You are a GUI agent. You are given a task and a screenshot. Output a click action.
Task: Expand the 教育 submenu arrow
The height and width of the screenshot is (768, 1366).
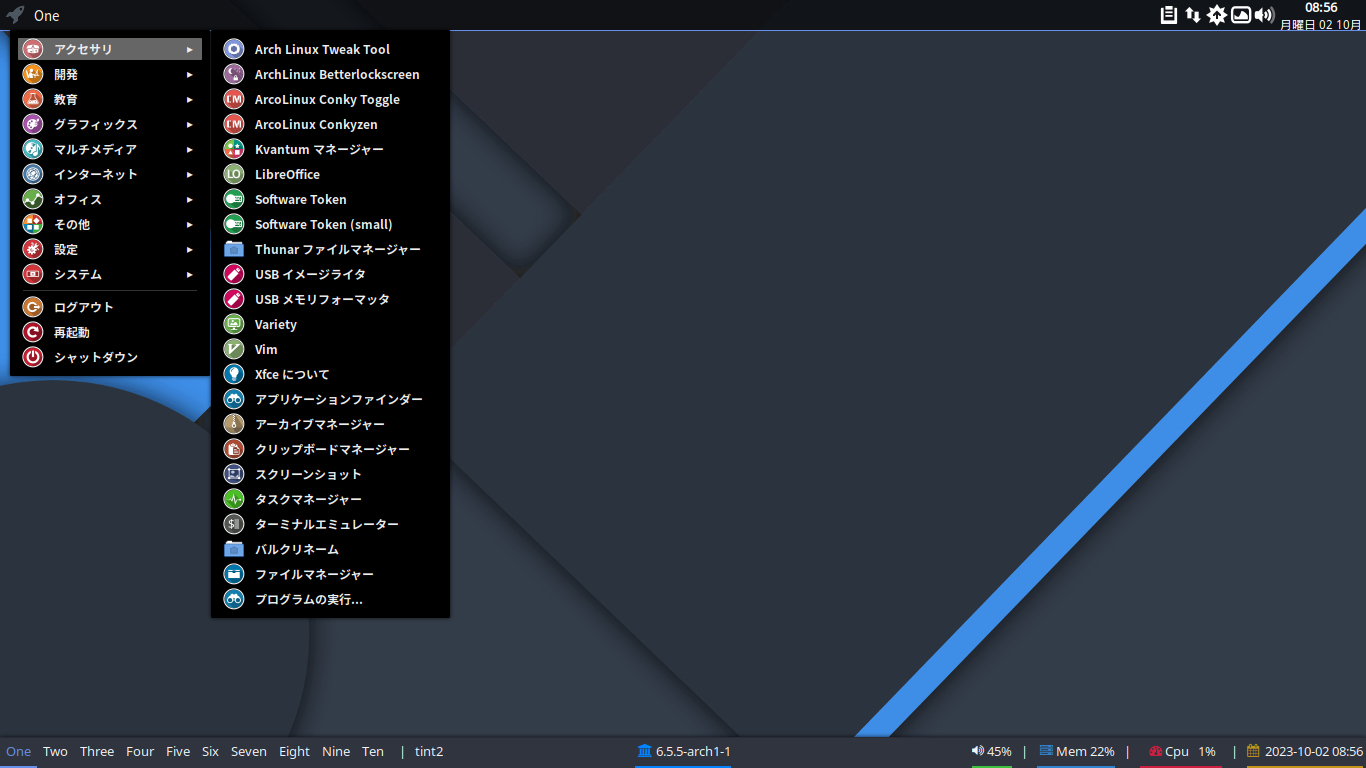pos(190,99)
